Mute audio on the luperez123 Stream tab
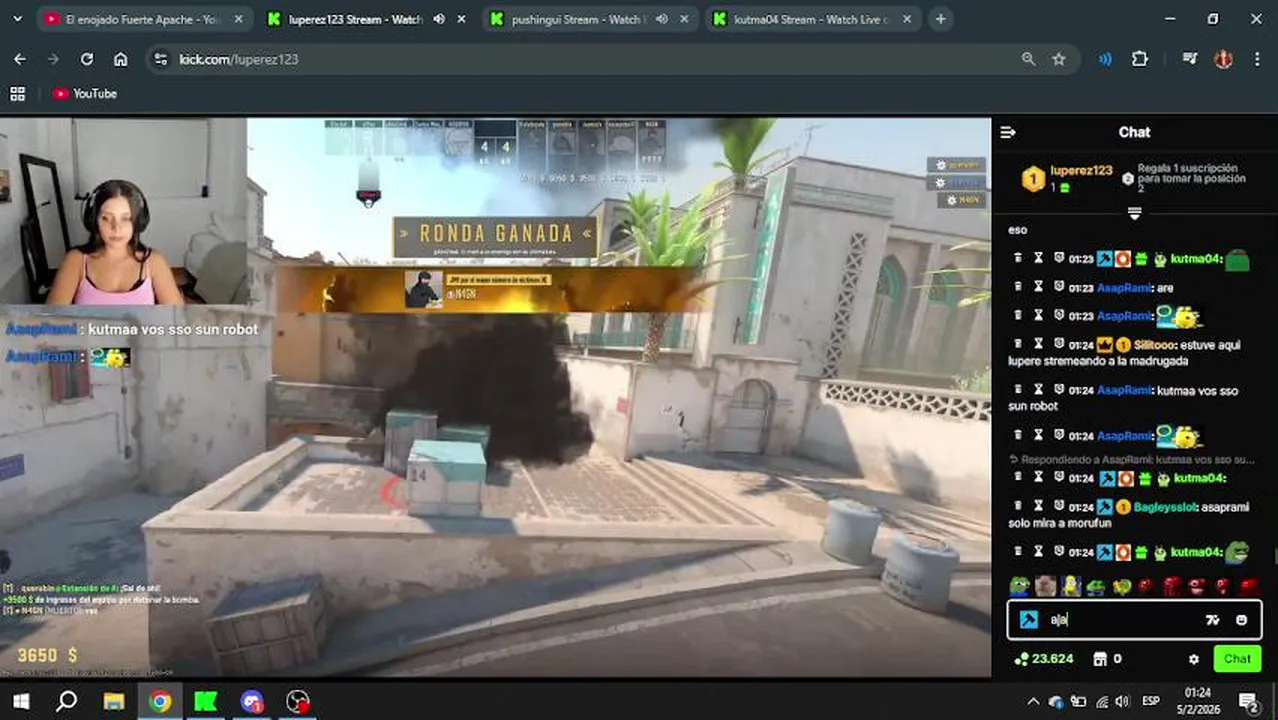 [439, 19]
